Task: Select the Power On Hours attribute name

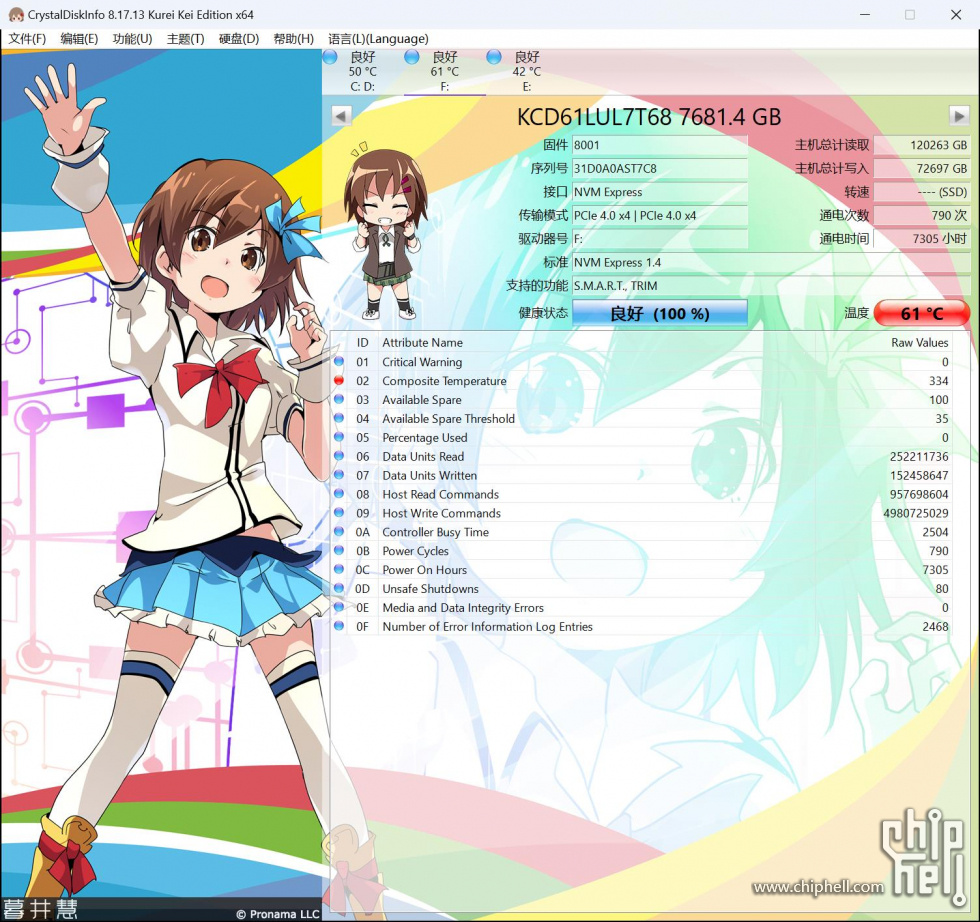Action: pyautogui.click(x=424, y=569)
